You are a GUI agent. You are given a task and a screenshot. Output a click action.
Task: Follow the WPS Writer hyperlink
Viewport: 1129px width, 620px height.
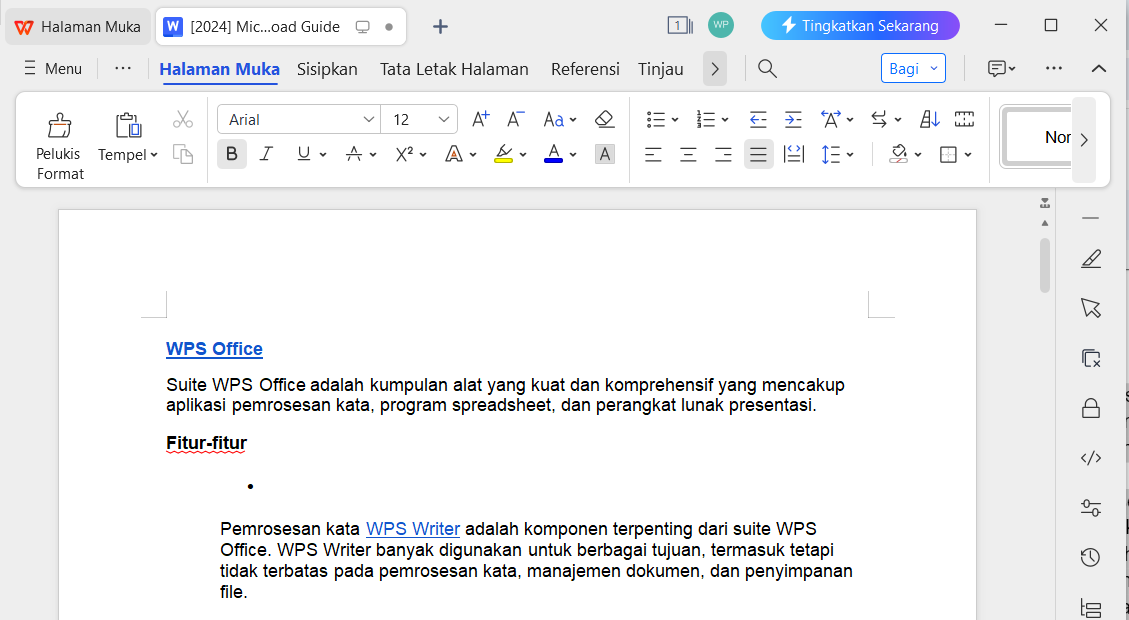[413, 528]
